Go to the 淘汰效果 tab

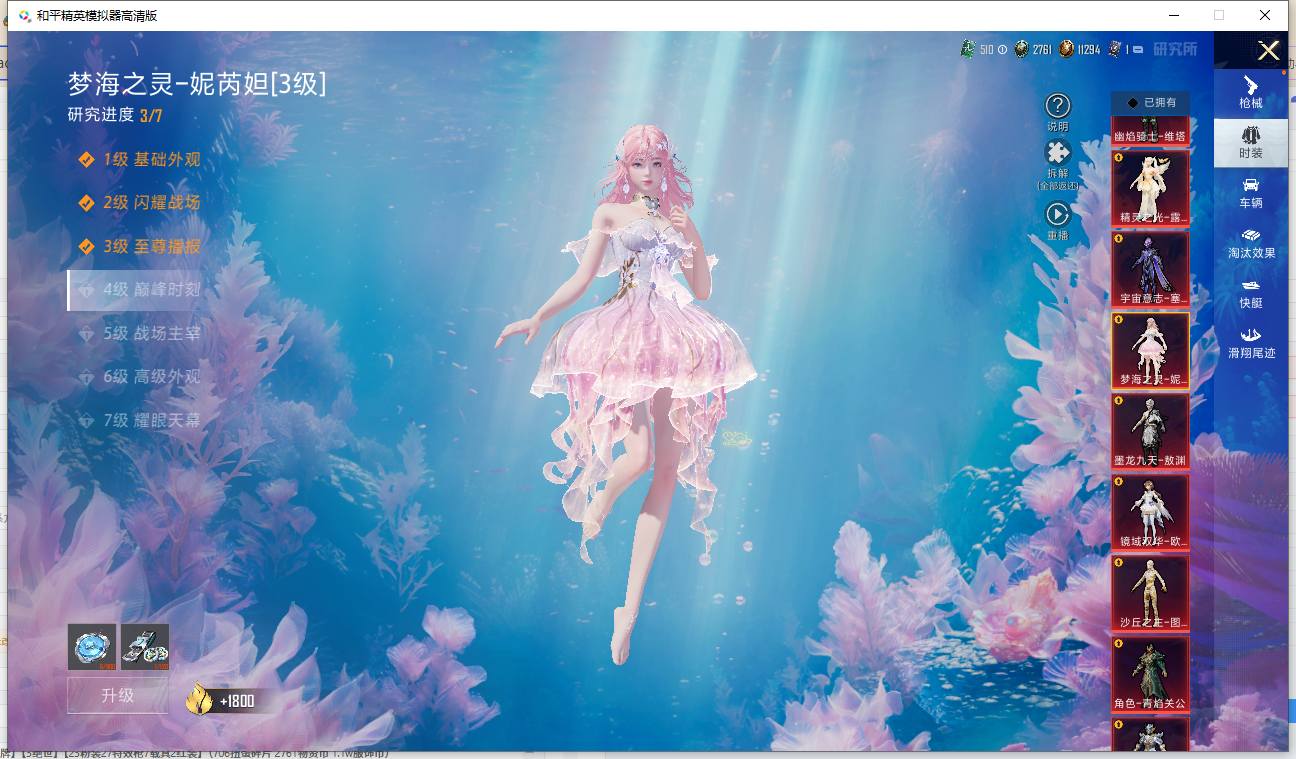pos(1251,243)
